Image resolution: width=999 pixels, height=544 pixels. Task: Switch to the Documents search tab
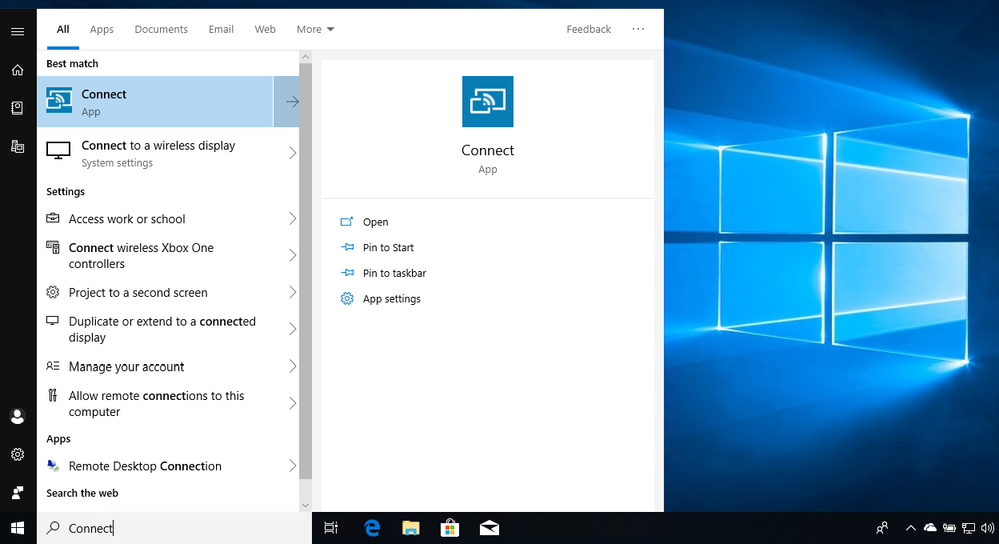161,29
